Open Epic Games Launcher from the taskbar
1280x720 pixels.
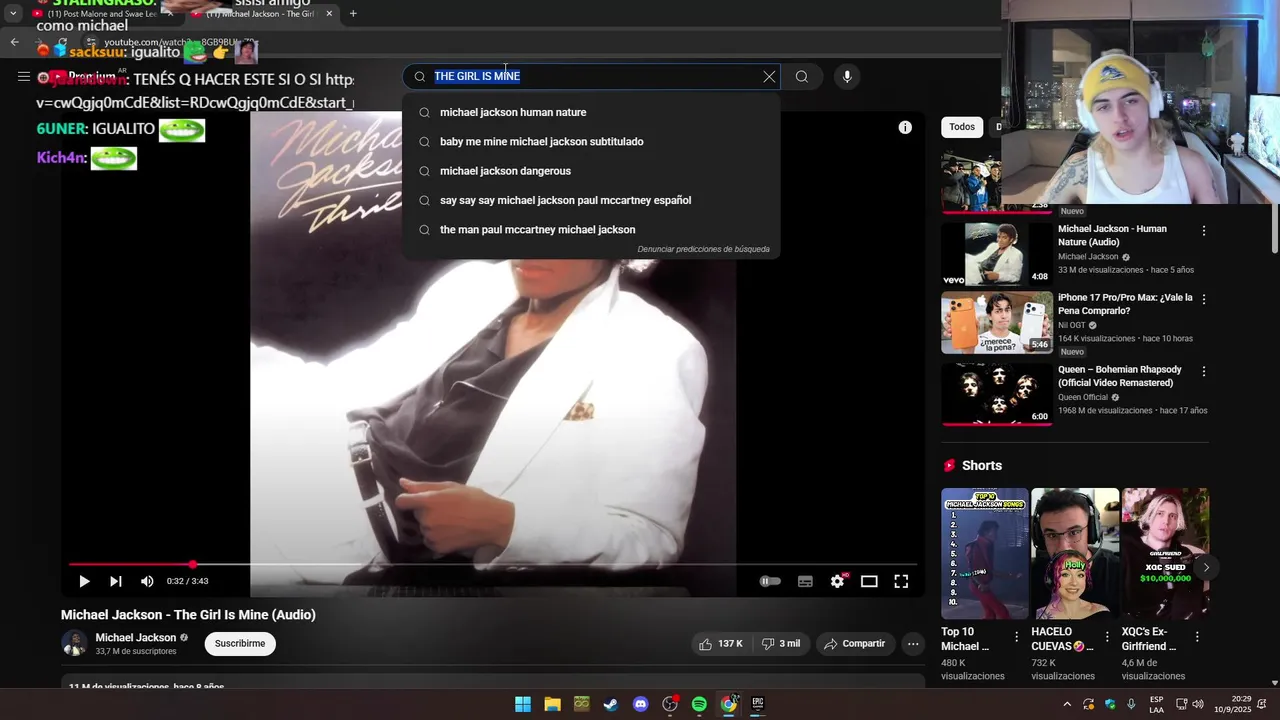pyautogui.click(x=758, y=704)
